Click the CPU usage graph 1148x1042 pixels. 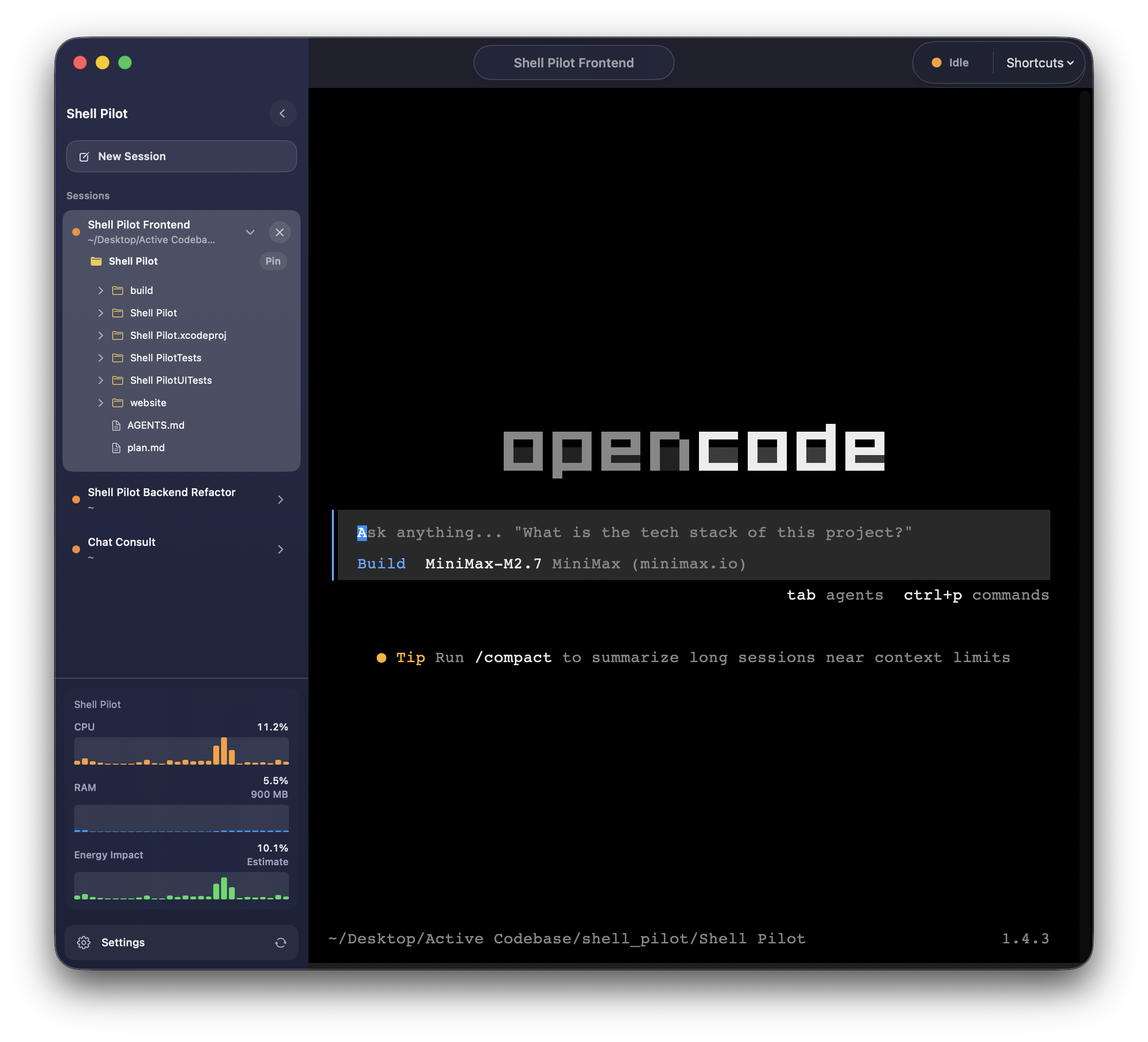[x=181, y=751]
